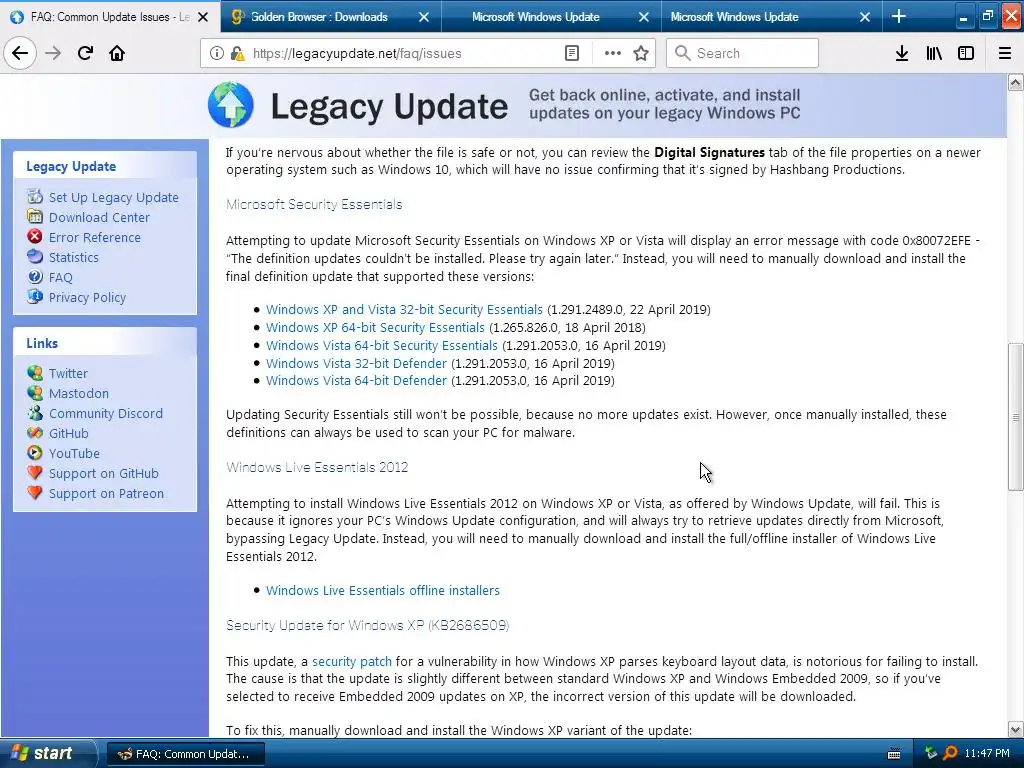This screenshot has width=1024, height=768.
Task: Click the forward navigation arrow
Action: 53,53
